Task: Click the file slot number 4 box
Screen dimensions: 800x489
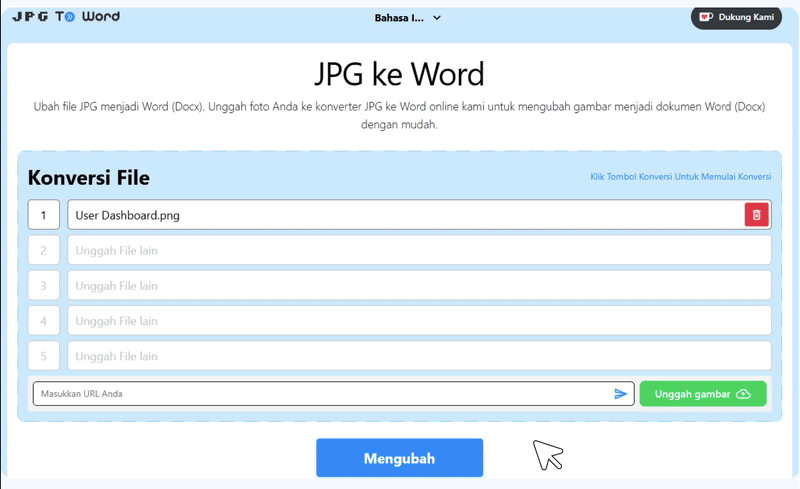Action: 43,321
